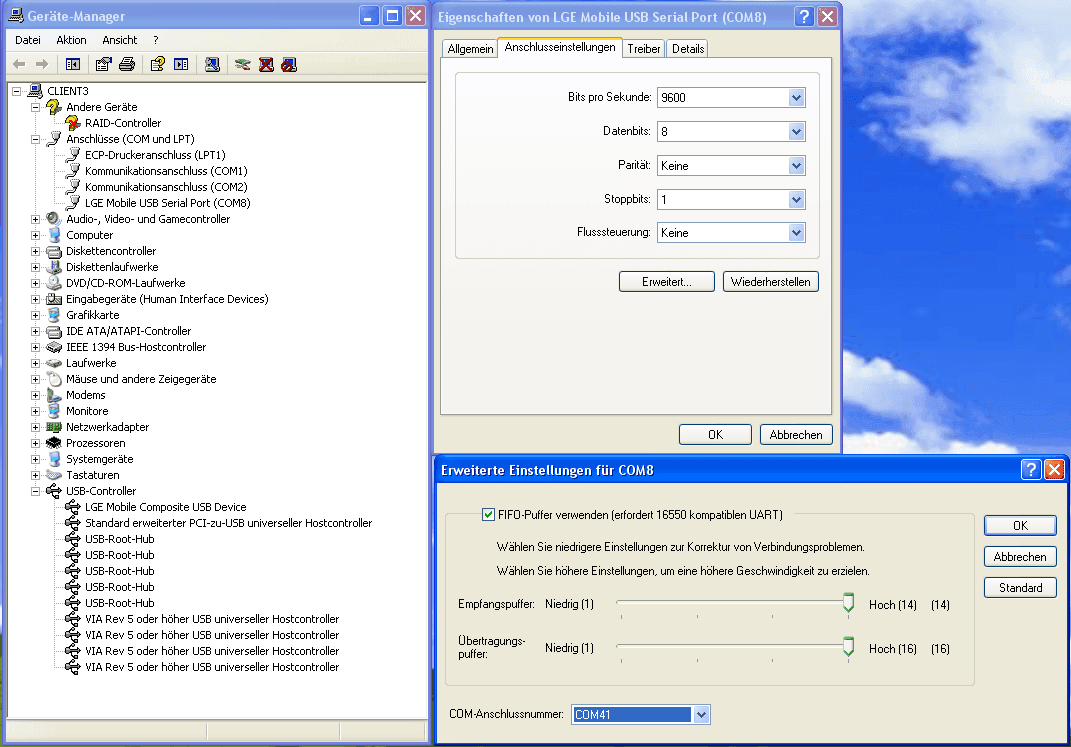Expand the Diskettencontroller node

click(36, 251)
